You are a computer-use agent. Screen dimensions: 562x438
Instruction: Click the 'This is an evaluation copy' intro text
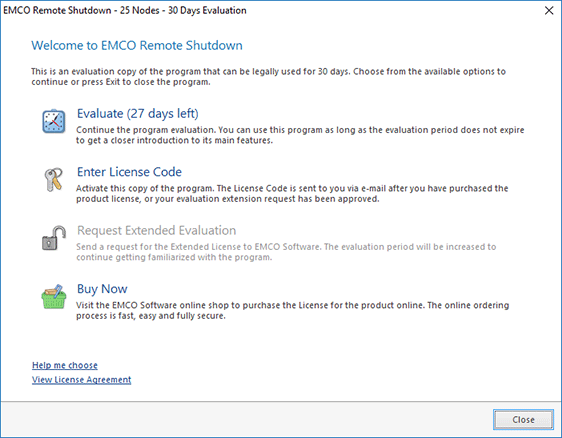[x=268, y=77]
